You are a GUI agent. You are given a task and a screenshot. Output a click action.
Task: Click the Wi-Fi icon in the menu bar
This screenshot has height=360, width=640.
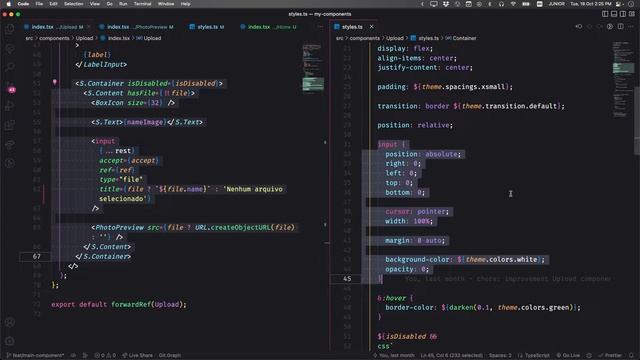513,4
